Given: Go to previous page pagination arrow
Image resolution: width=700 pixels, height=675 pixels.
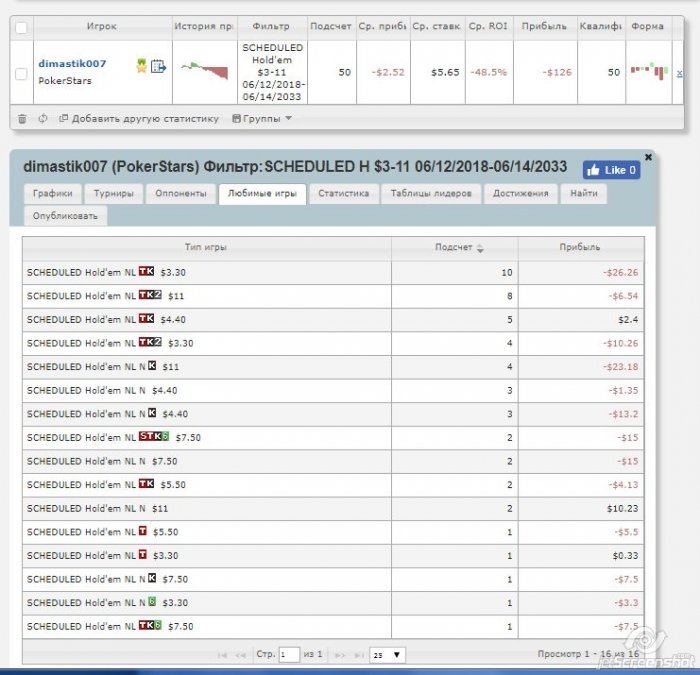Looking at the screenshot, I should 241,655.
